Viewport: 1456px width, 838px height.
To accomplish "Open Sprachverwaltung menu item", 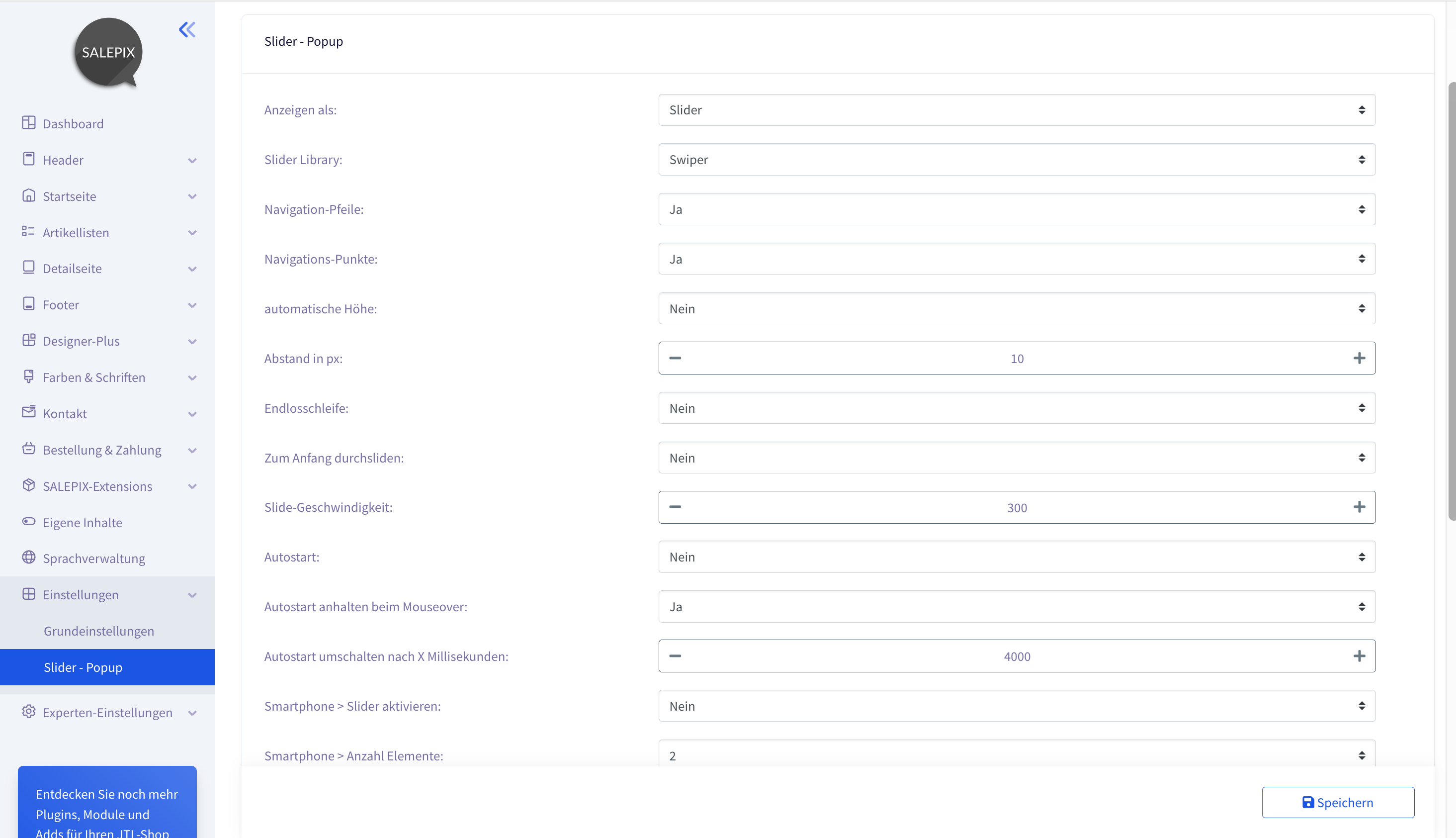I will pyautogui.click(x=107, y=559).
